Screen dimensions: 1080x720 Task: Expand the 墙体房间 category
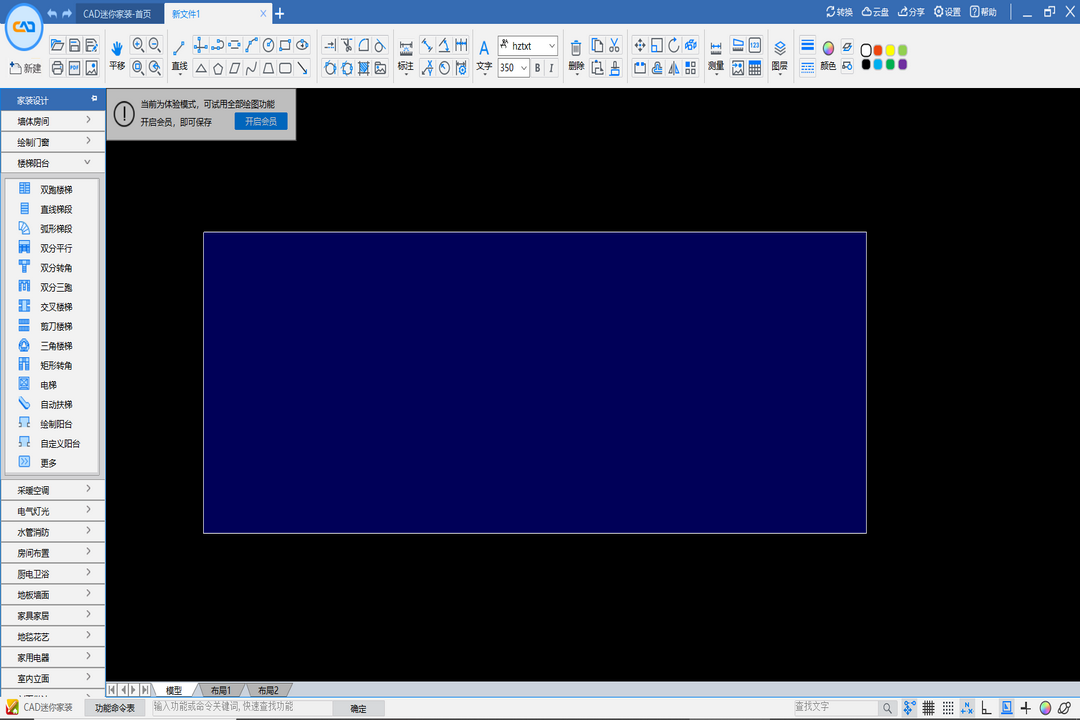52,121
